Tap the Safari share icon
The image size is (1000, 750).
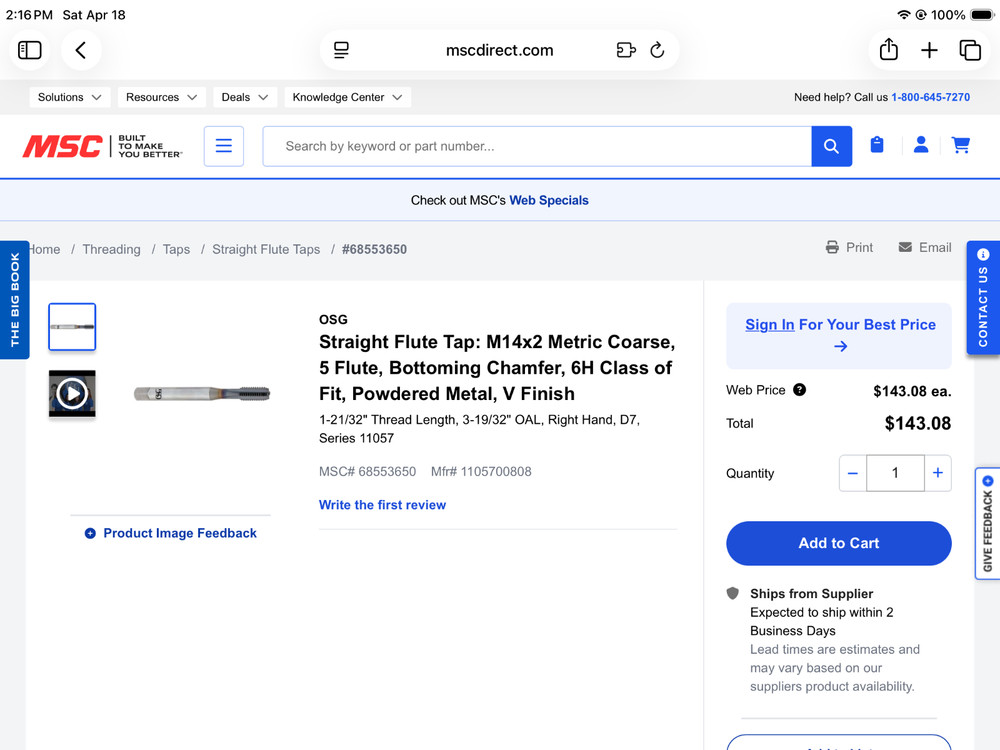888,50
